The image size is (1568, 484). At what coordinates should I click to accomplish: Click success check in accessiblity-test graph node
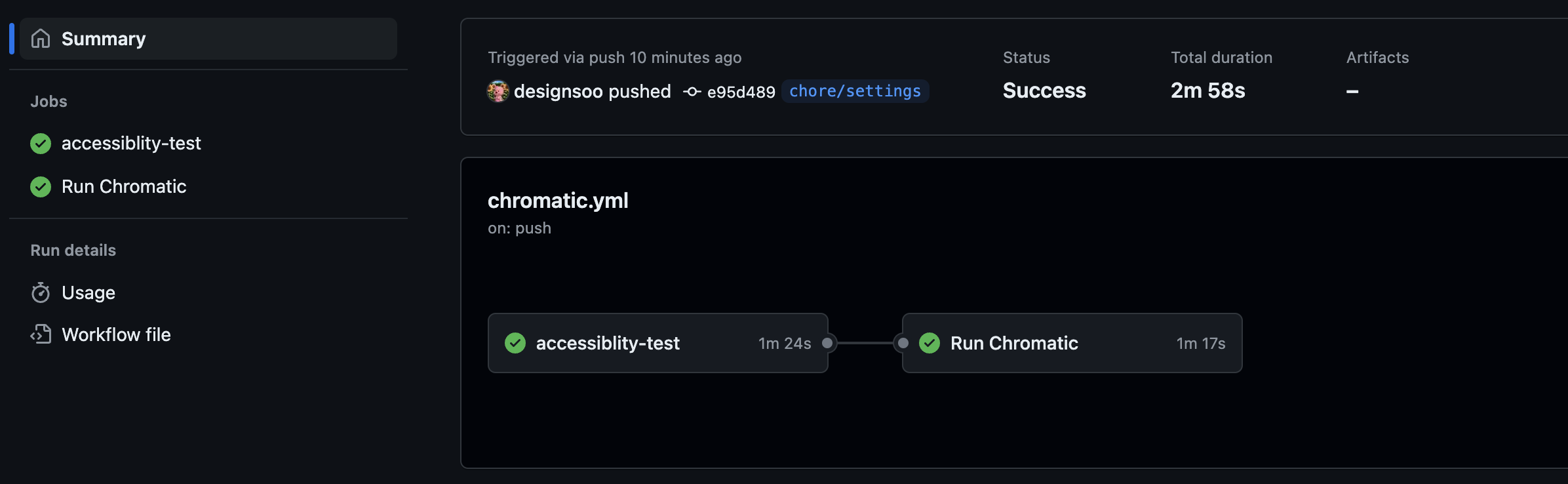pyautogui.click(x=515, y=343)
